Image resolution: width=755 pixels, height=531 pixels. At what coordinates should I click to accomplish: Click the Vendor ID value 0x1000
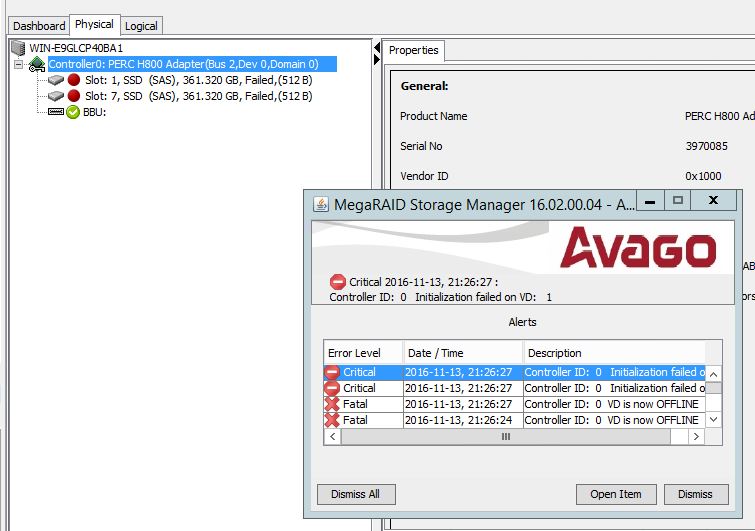[703, 176]
